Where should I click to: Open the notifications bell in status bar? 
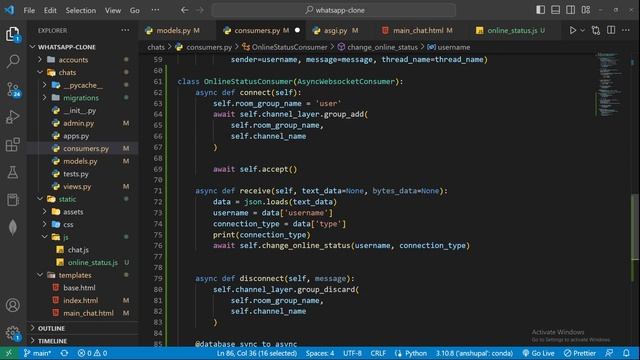[x=627, y=353]
